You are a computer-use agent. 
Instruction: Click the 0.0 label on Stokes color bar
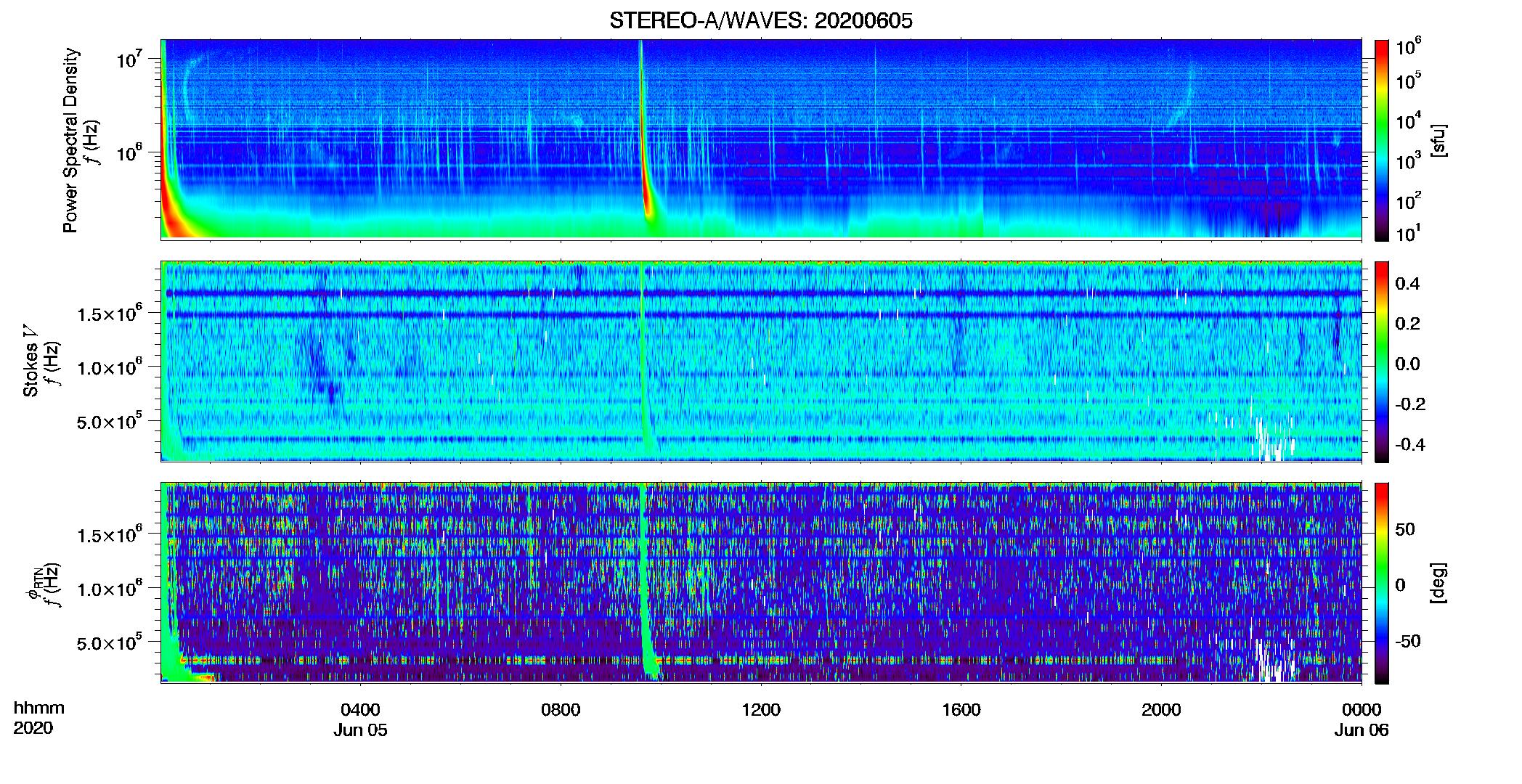[1407, 364]
